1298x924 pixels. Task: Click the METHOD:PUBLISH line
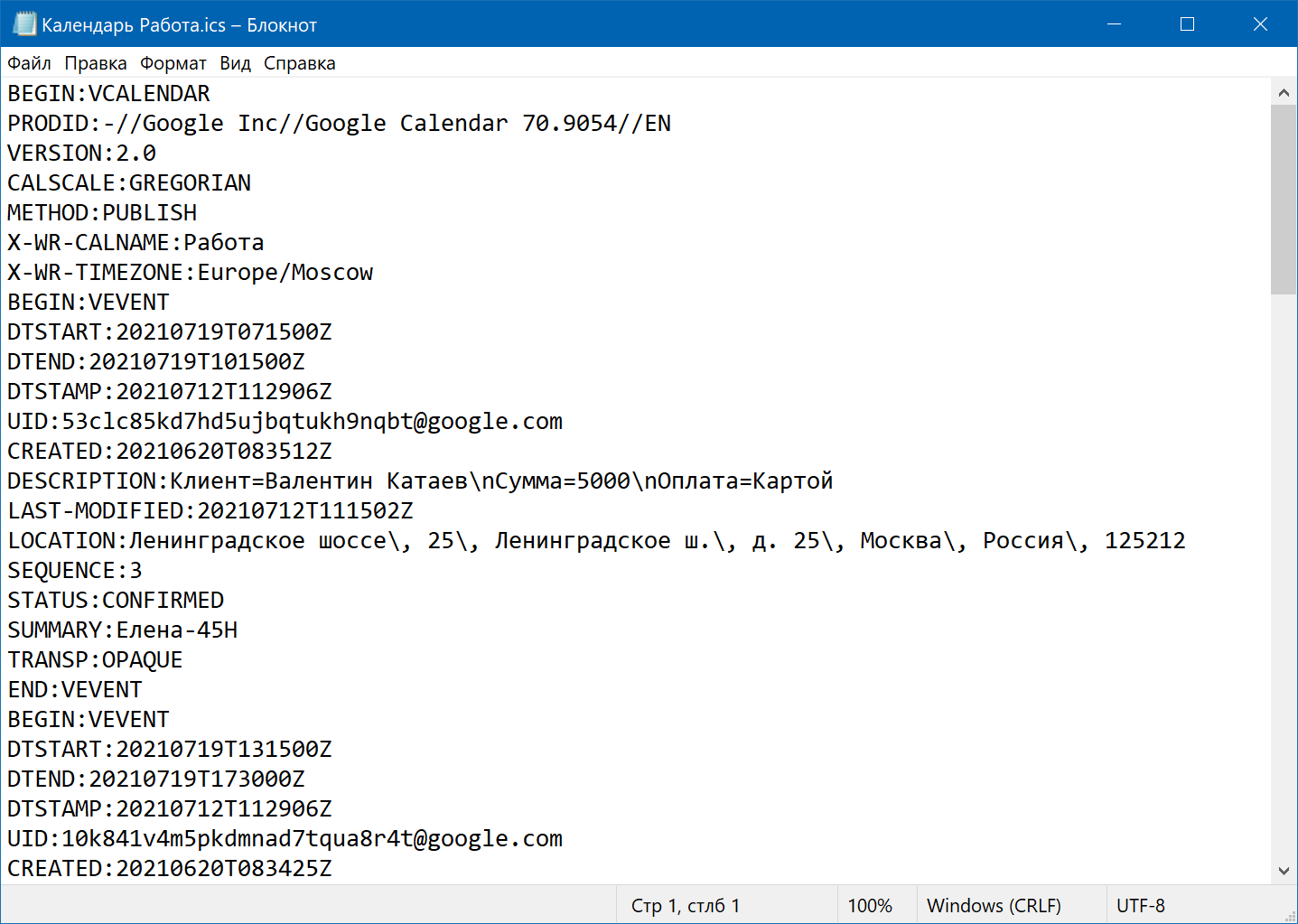[102, 213]
